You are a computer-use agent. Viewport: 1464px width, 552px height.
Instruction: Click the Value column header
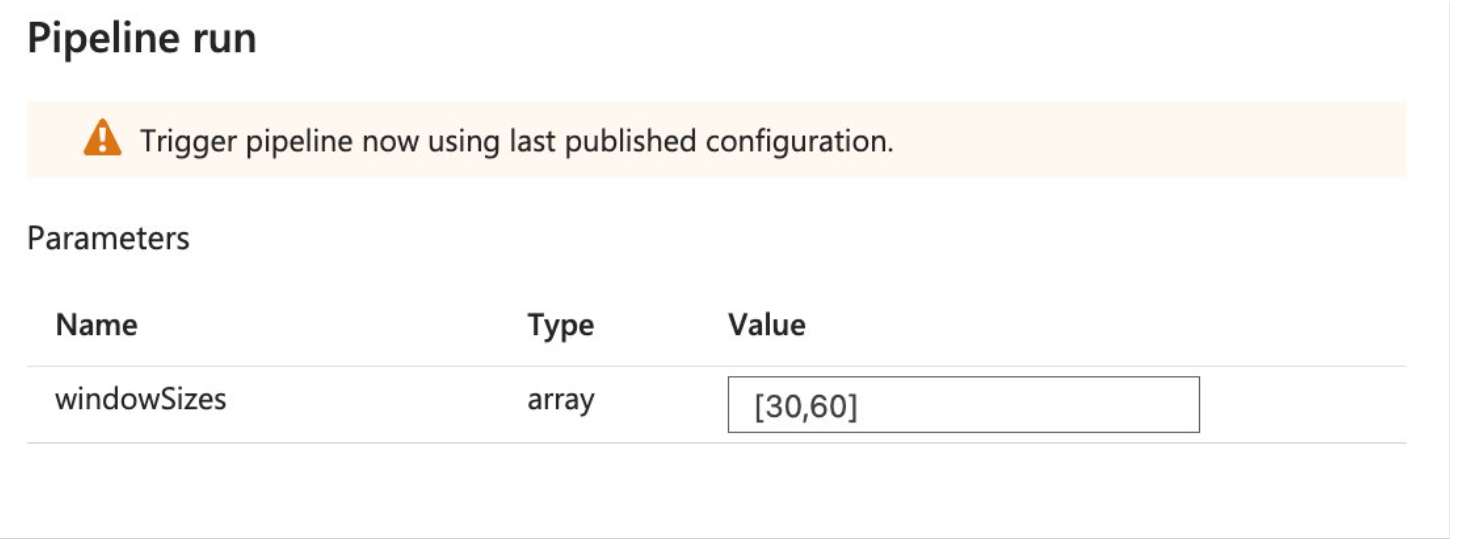766,325
